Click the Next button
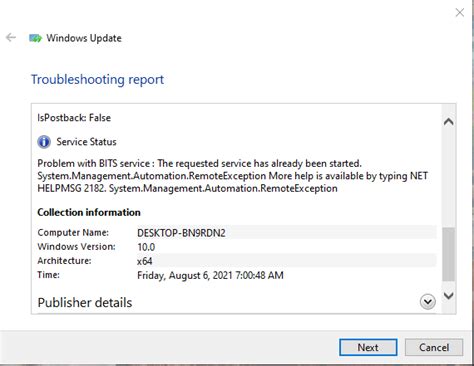 (x=368, y=347)
